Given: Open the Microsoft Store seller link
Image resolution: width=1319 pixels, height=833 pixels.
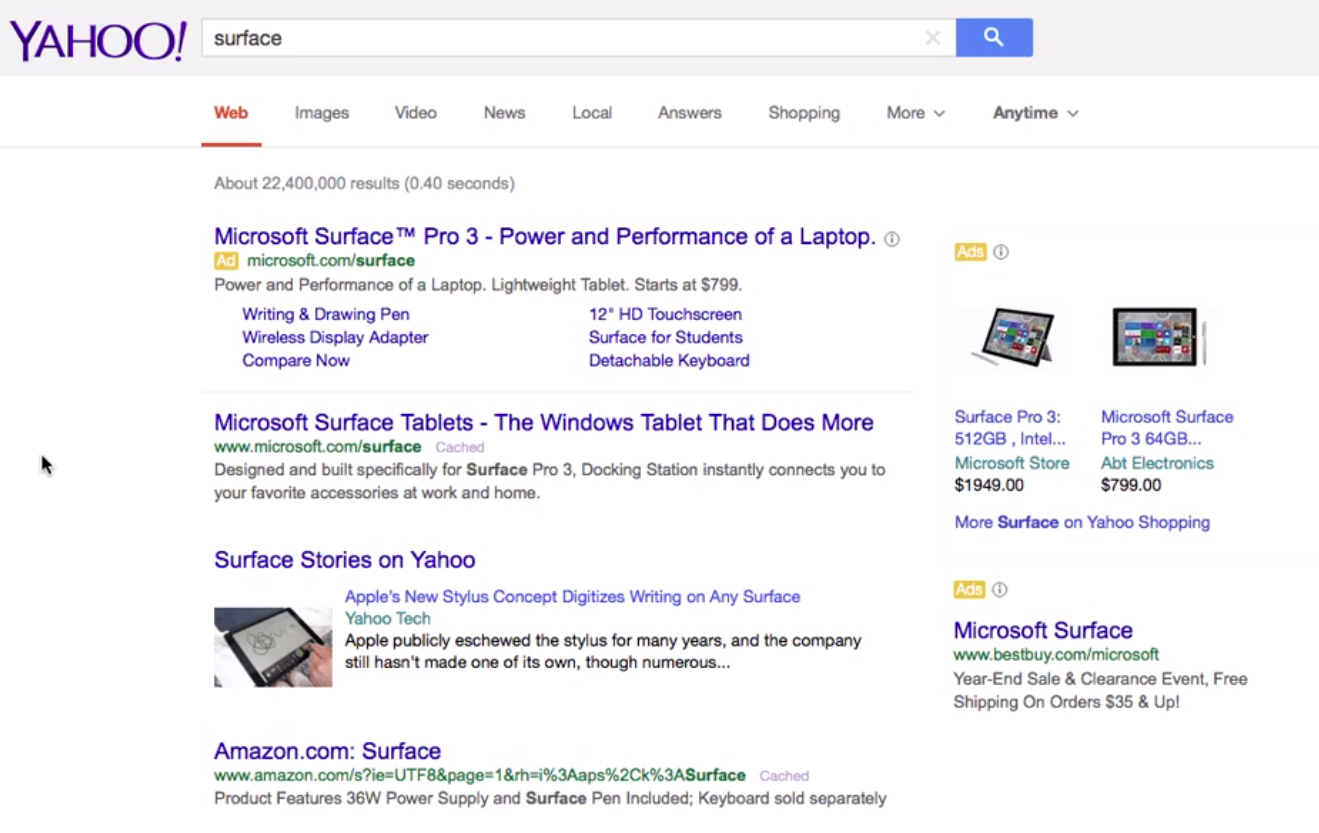Looking at the screenshot, I should (1012, 463).
